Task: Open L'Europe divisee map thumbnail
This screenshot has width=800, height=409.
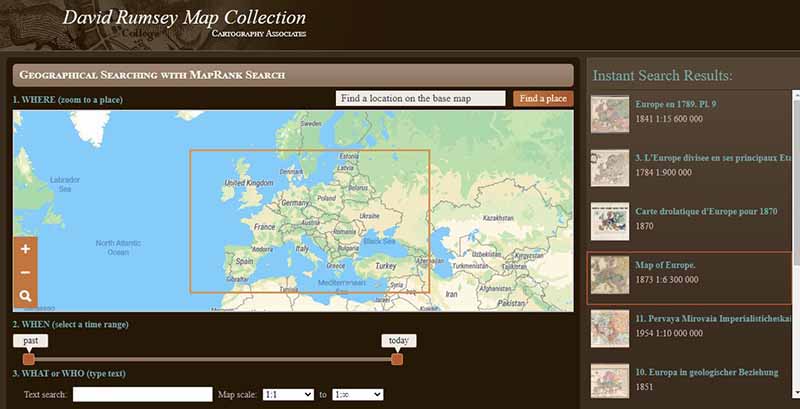Action: pyautogui.click(x=610, y=168)
